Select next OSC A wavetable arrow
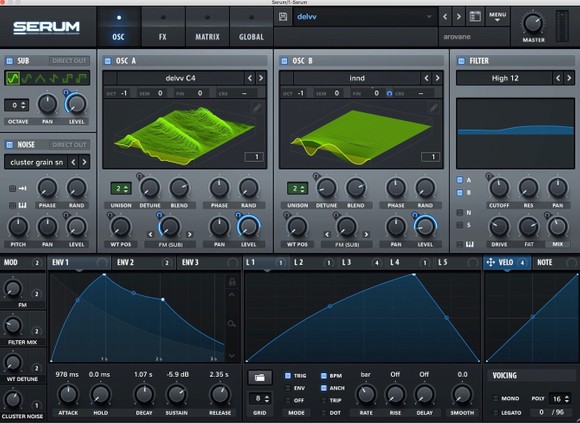Image resolution: width=580 pixels, height=423 pixels. coord(261,78)
